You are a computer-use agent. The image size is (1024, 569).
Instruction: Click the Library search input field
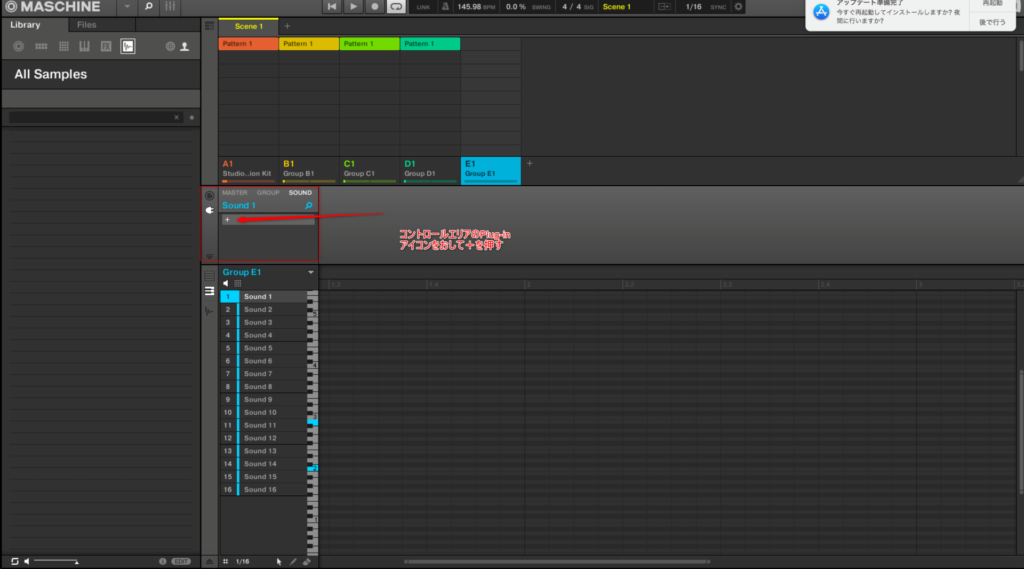pos(90,117)
